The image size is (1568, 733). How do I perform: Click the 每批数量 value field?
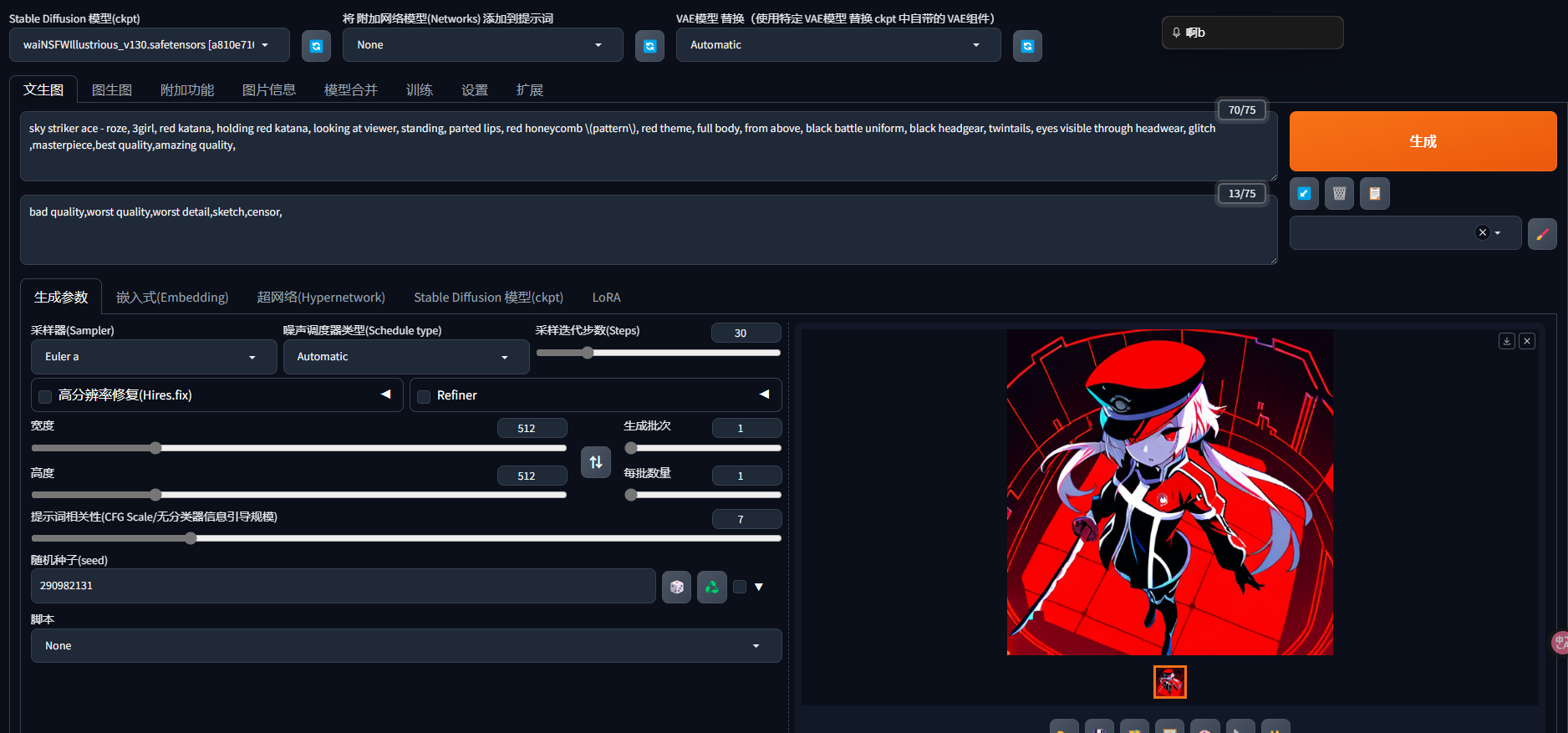tap(746, 476)
